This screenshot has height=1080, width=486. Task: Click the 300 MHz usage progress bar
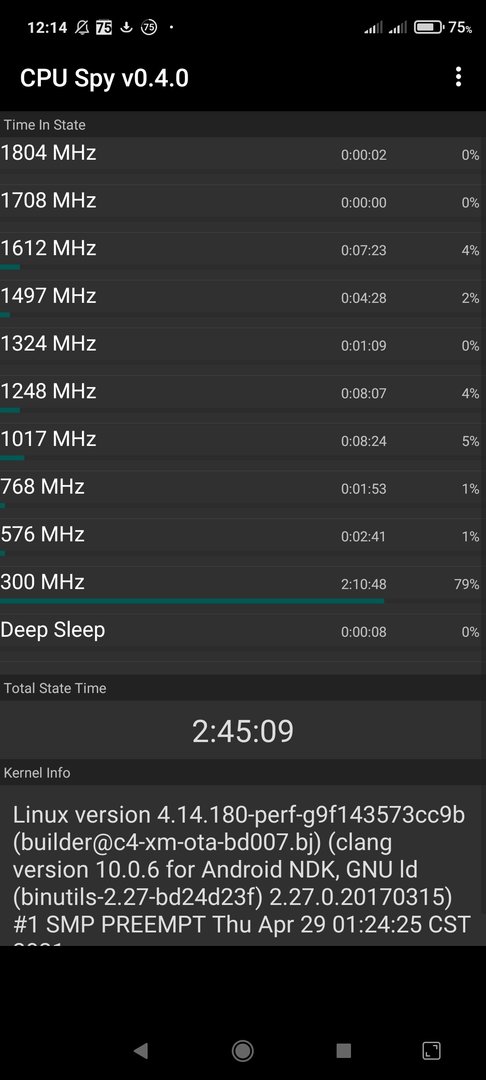pyautogui.click(x=192, y=601)
